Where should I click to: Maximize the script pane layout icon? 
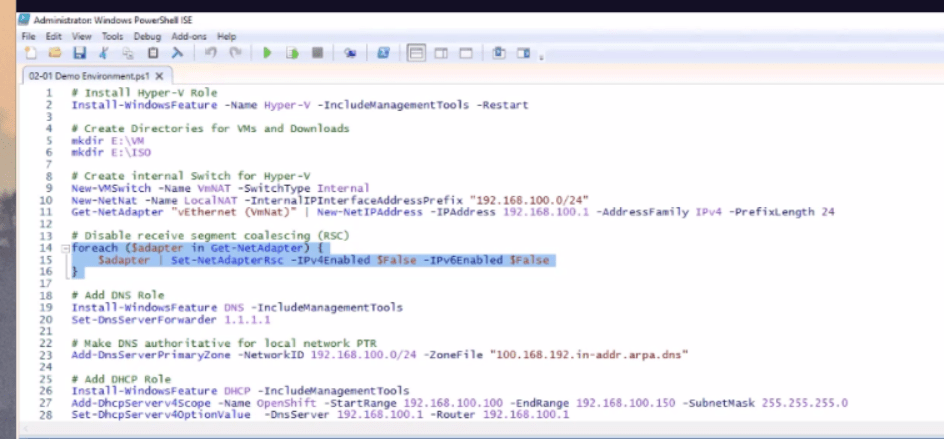[466, 53]
